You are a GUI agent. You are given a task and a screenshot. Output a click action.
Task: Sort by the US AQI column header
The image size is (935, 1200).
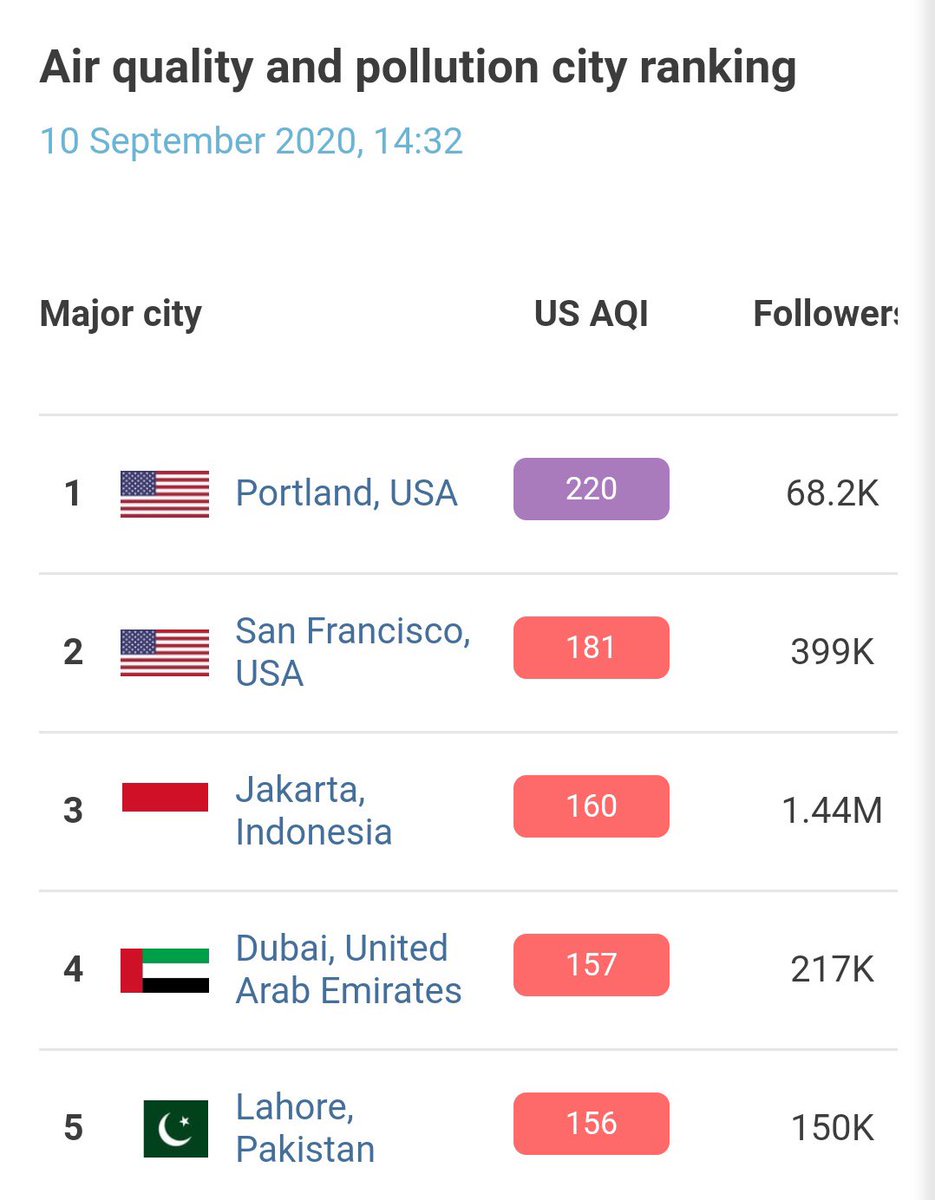click(591, 314)
